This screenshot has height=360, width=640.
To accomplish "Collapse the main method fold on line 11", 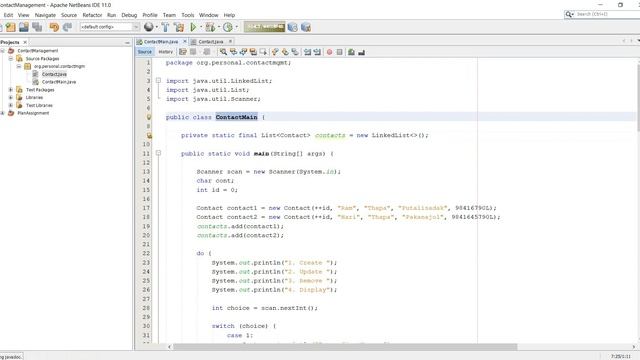I will click(158, 153).
